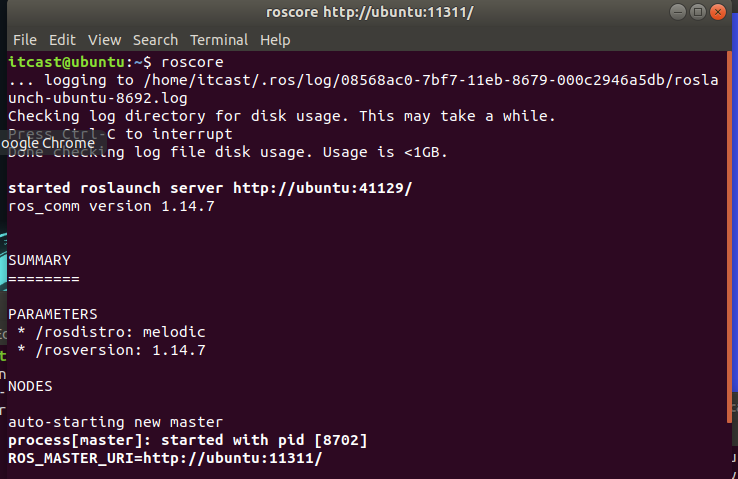
Task: Click the Google Chrome tooltip label
Action: pos(47,143)
